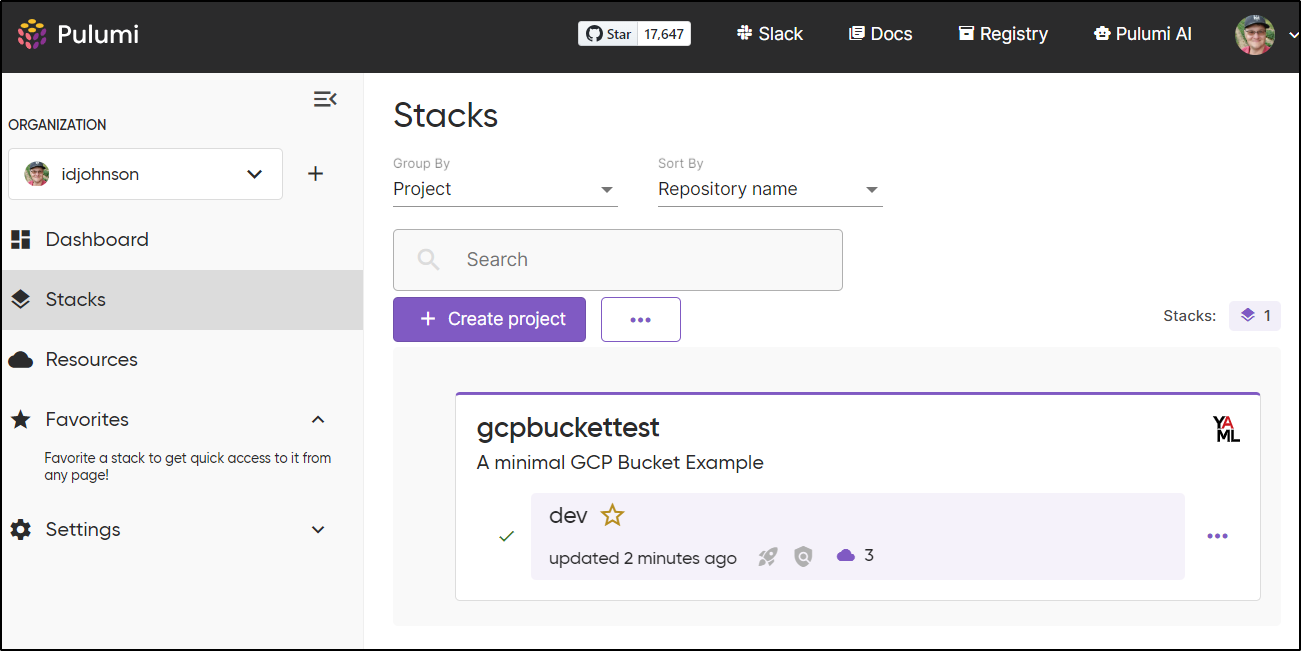Click the Registry icon in header
Image resolution: width=1301 pixels, height=651 pixels.
pyautogui.click(x=966, y=33)
